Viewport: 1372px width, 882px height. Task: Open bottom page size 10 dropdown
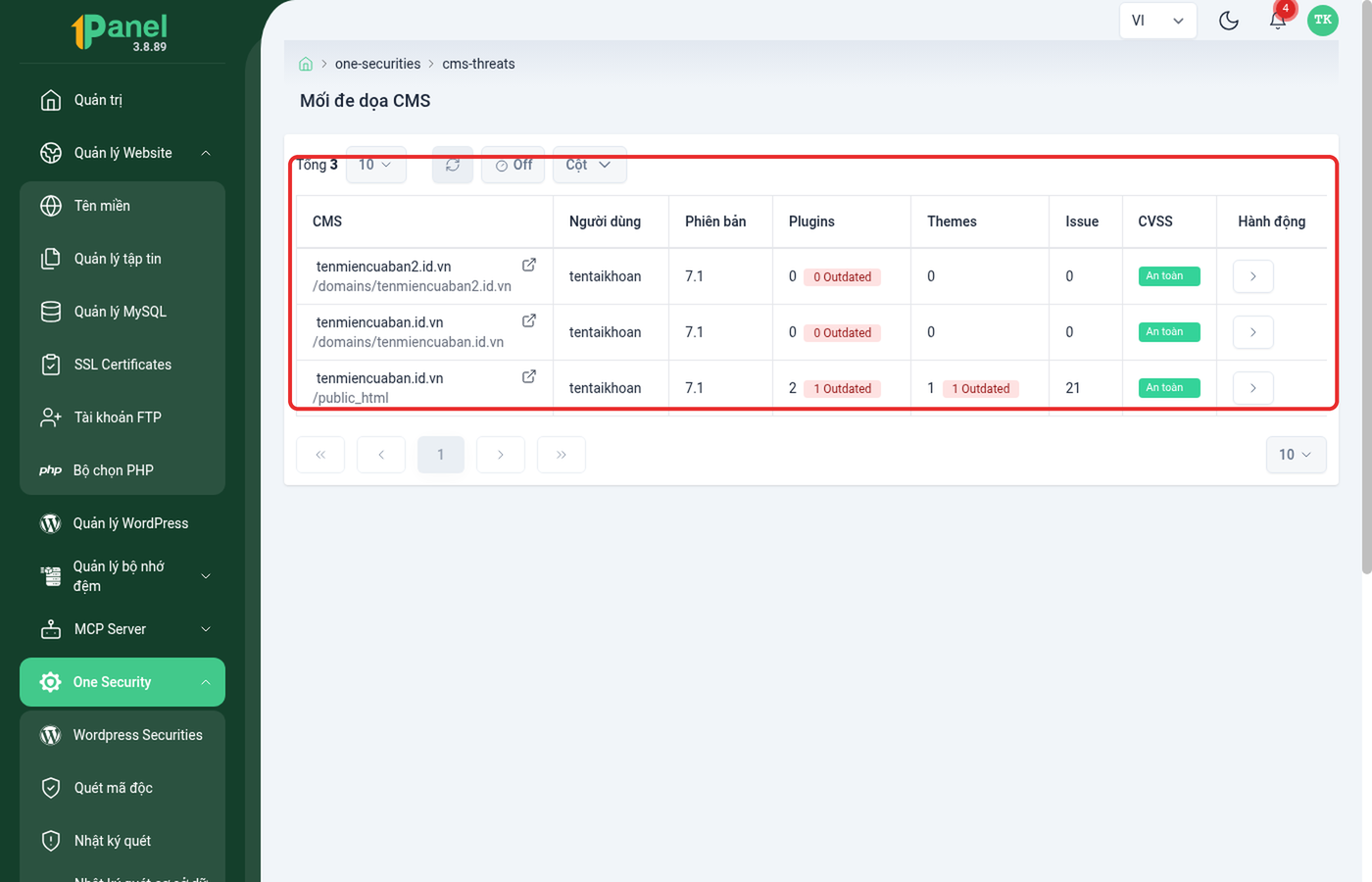[1296, 455]
